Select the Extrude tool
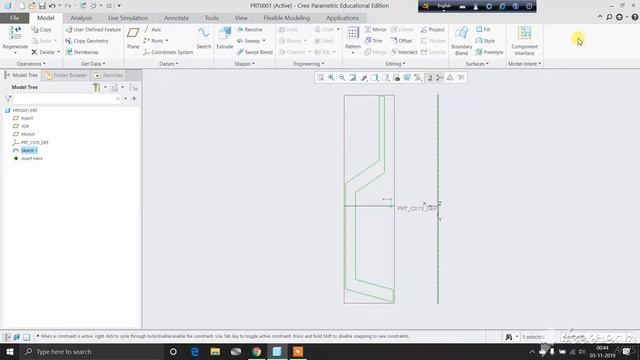Viewport: 640px width, 360px height. tap(224, 38)
